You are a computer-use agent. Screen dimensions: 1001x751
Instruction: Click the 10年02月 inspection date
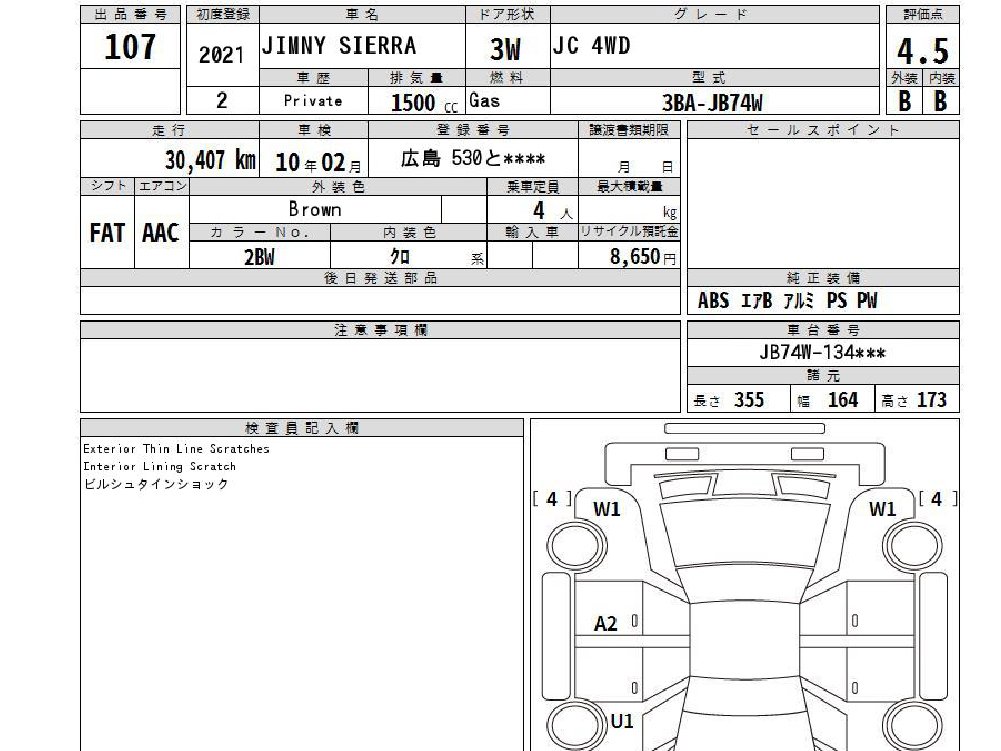(318, 163)
